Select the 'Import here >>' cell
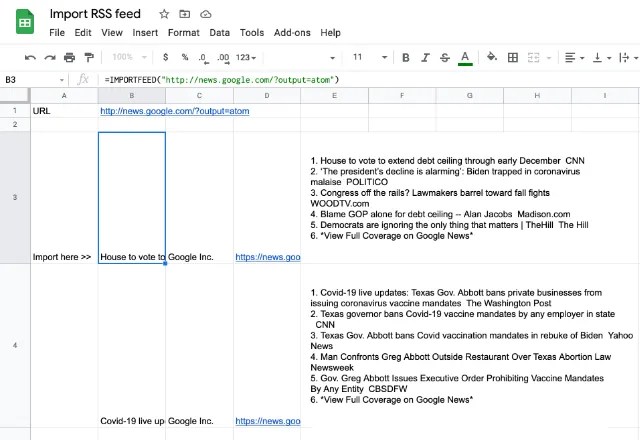Image resolution: width=640 pixels, height=440 pixels. (64, 198)
